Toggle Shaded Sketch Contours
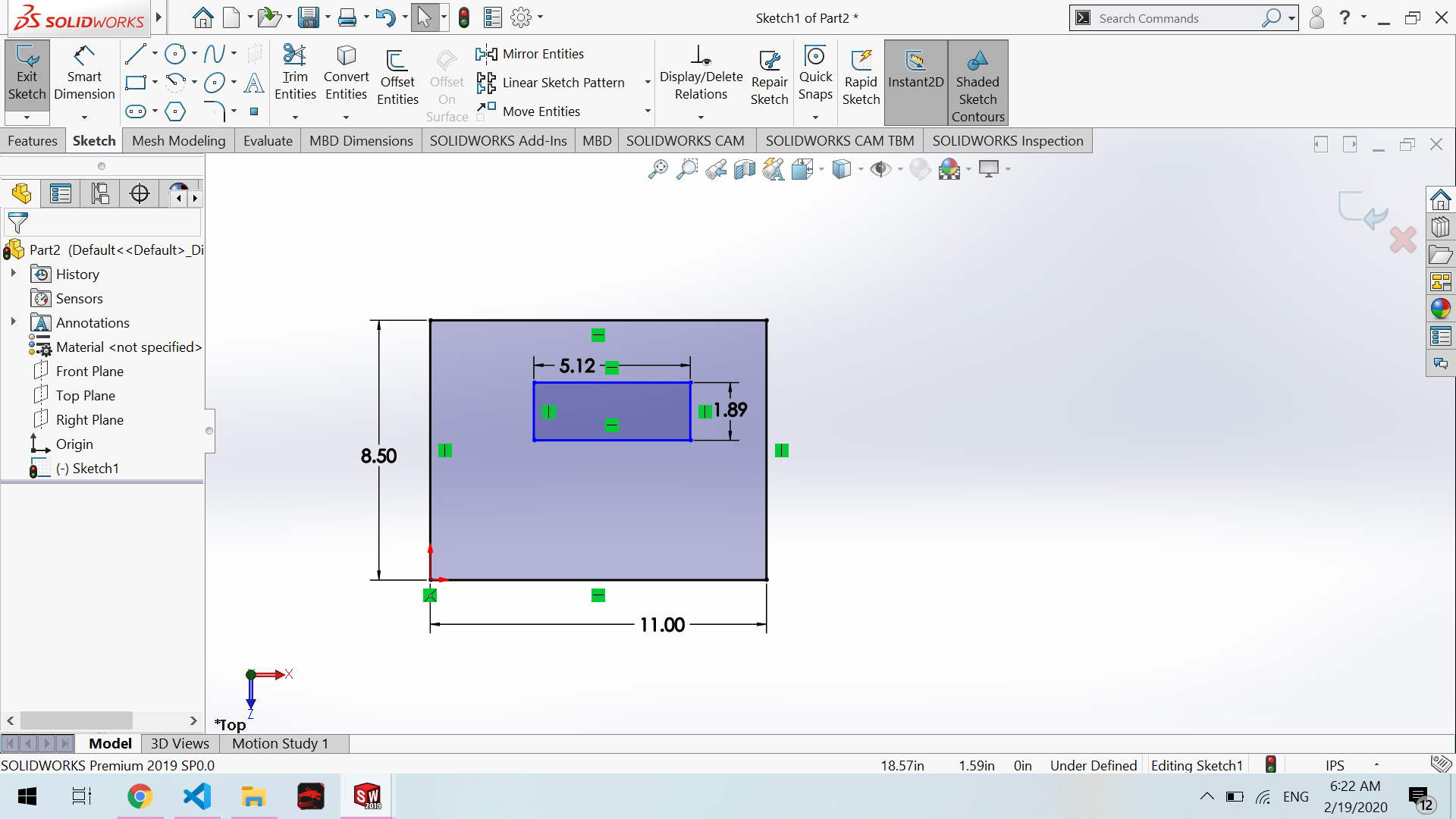 tap(977, 82)
